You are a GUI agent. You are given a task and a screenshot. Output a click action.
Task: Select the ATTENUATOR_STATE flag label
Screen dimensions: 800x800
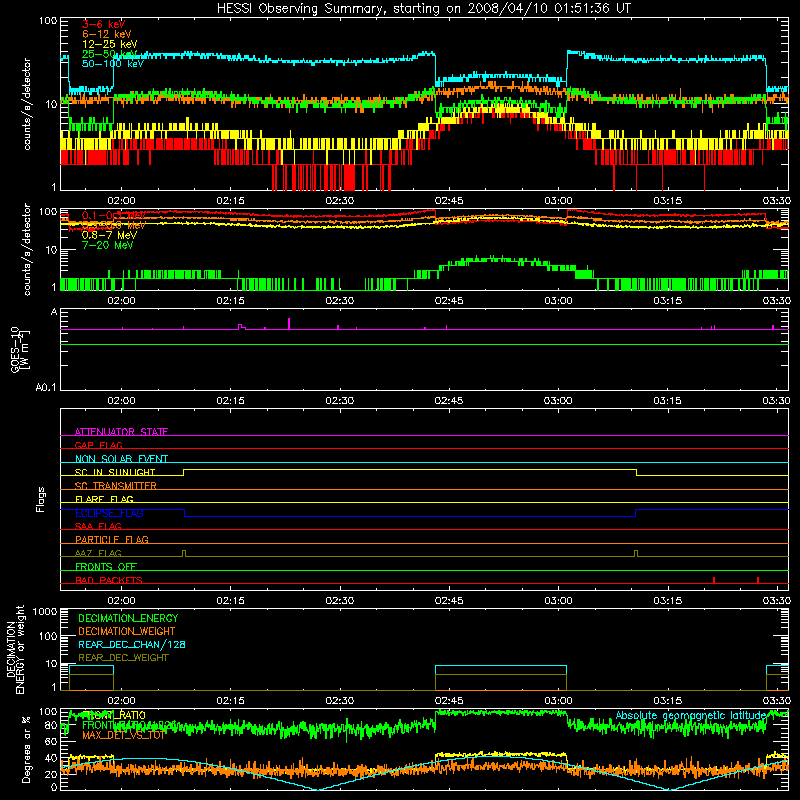pyautogui.click(x=121, y=432)
